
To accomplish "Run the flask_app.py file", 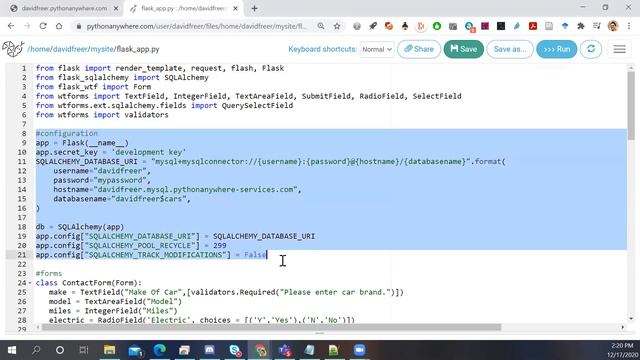I will pos(556,49).
